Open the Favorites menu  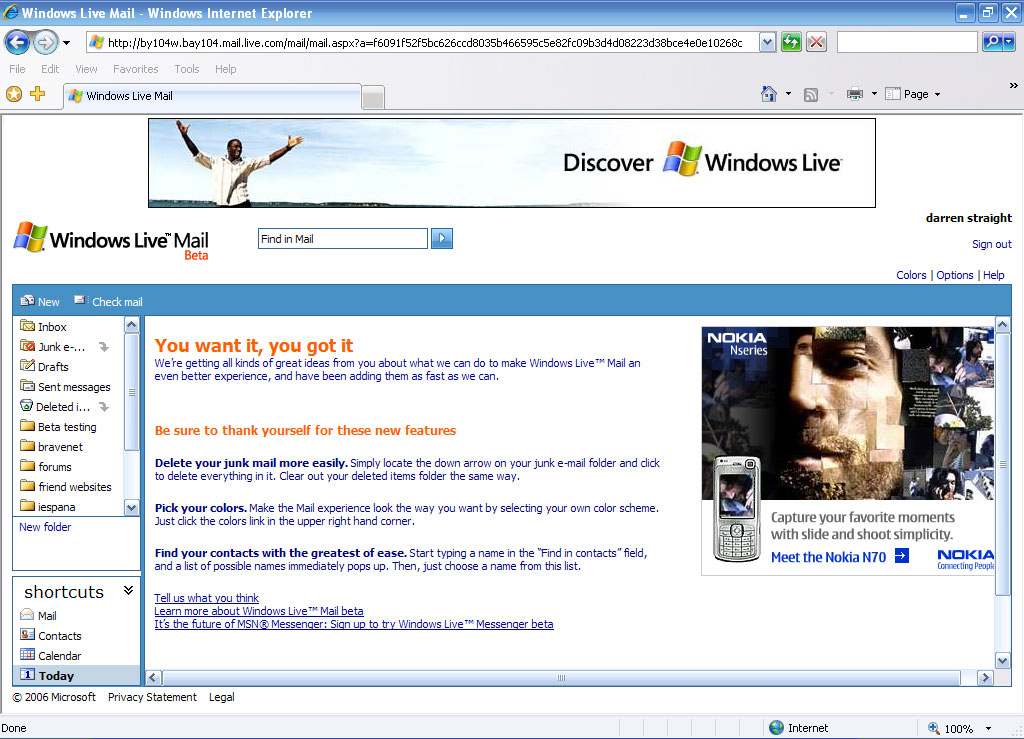(135, 69)
